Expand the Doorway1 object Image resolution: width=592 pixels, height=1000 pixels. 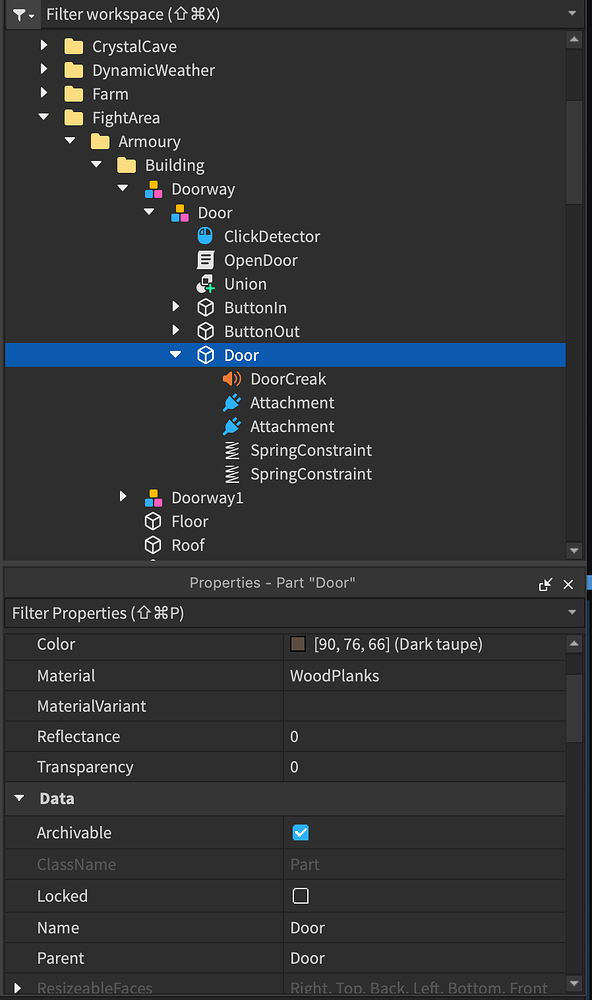122,497
